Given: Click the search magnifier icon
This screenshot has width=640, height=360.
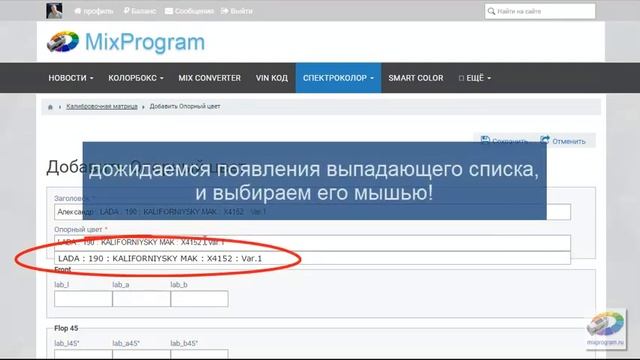Looking at the screenshot, I should tap(491, 11).
